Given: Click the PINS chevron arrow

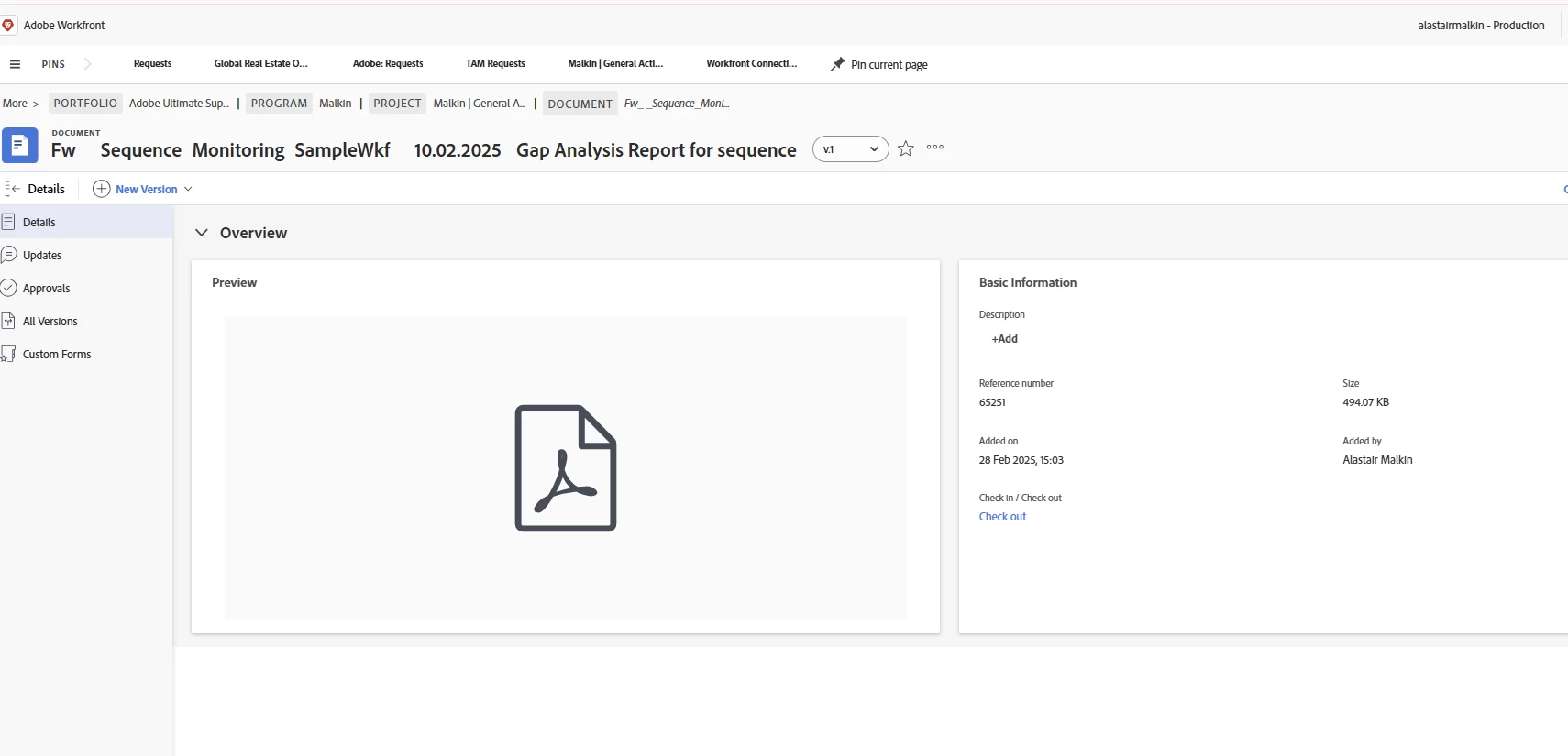Looking at the screenshot, I should (88, 64).
